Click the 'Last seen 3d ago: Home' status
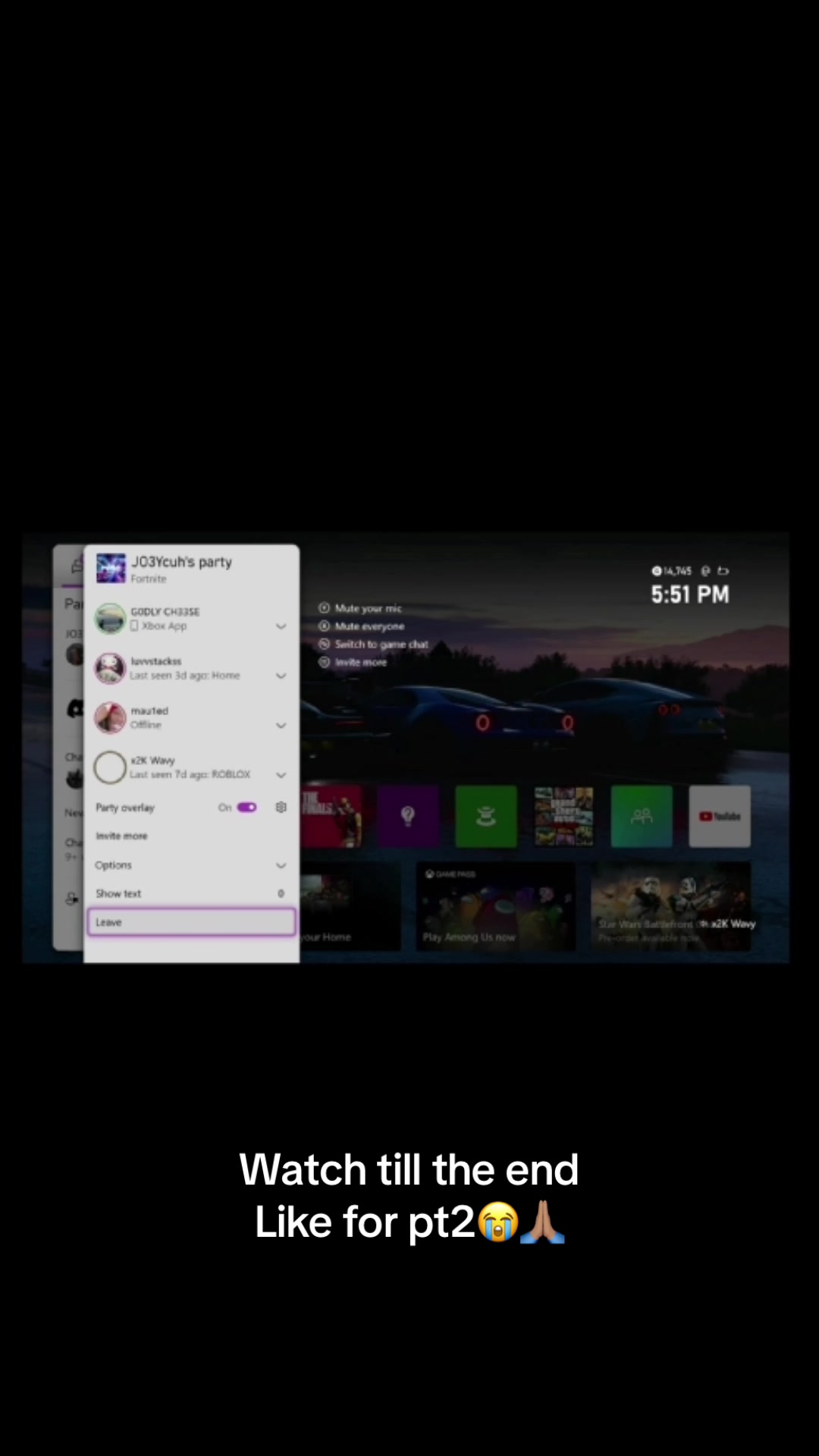 point(185,675)
